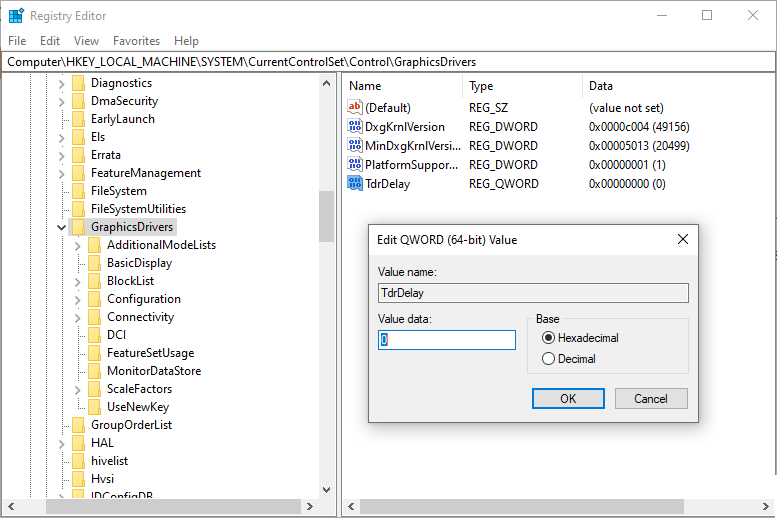Select the PlatformSupport DWORD icon
This screenshot has width=777, height=518.
pyautogui.click(x=354, y=165)
